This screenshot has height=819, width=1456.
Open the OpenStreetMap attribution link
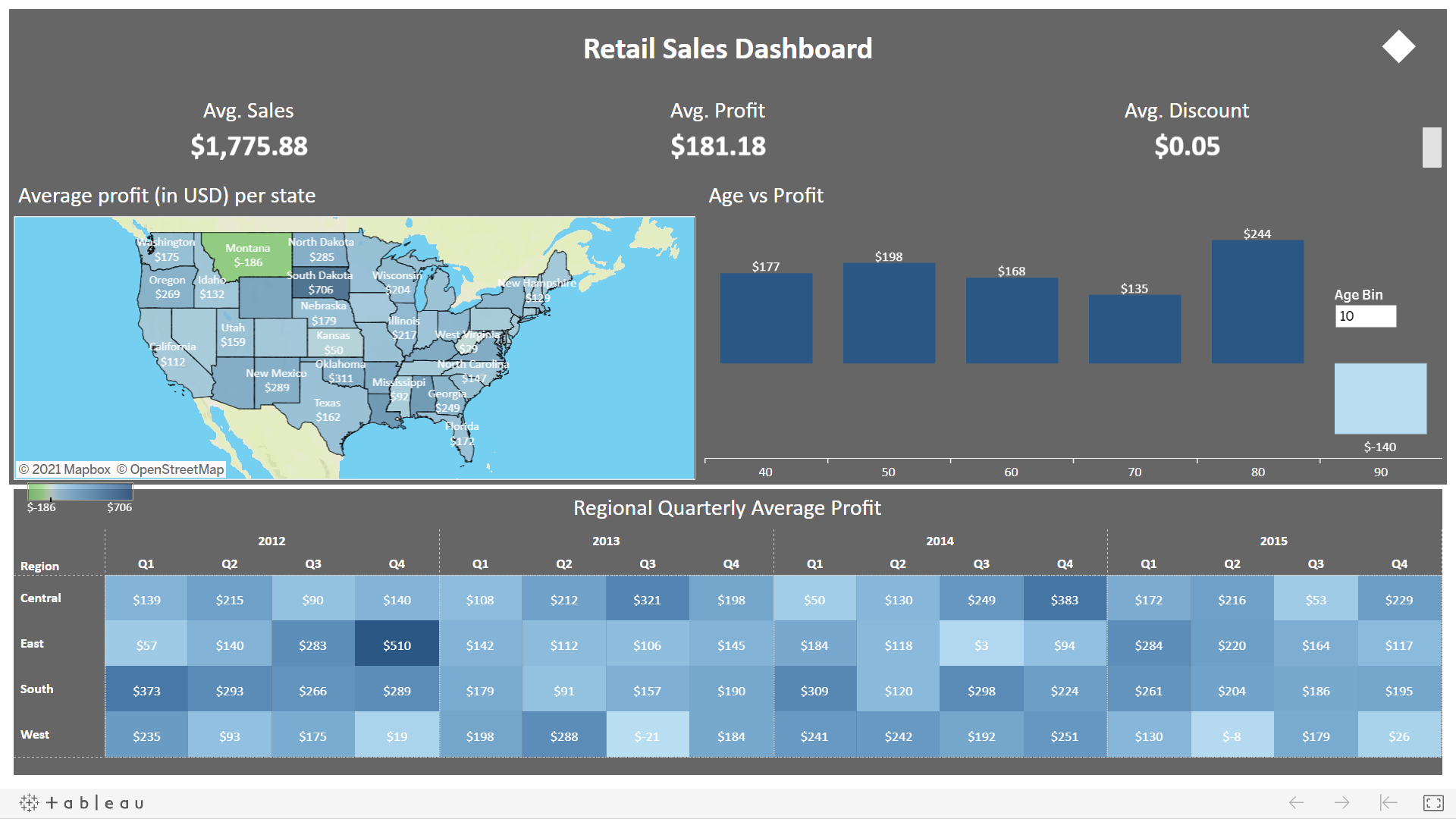[171, 469]
